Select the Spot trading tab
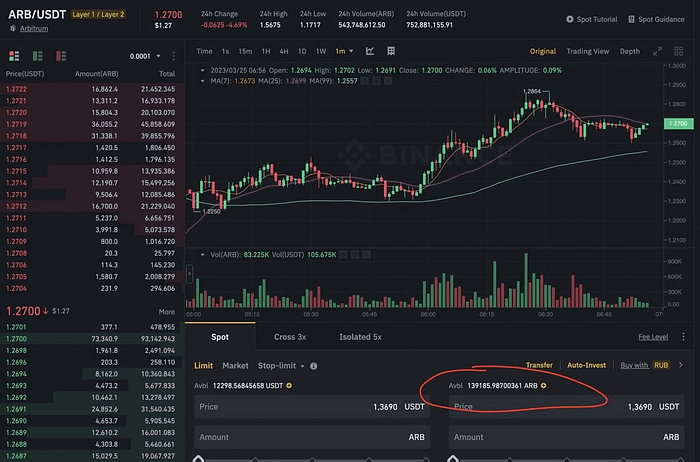This screenshot has height=462, width=700. point(220,337)
